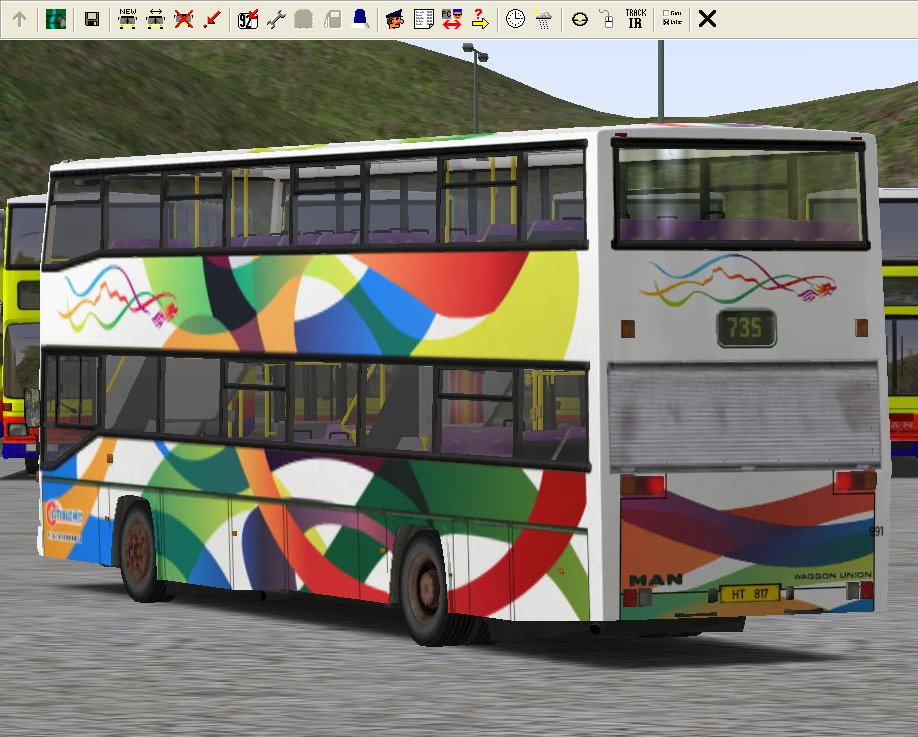Switch vehicle with double-arrow bus icon

click(x=155, y=19)
